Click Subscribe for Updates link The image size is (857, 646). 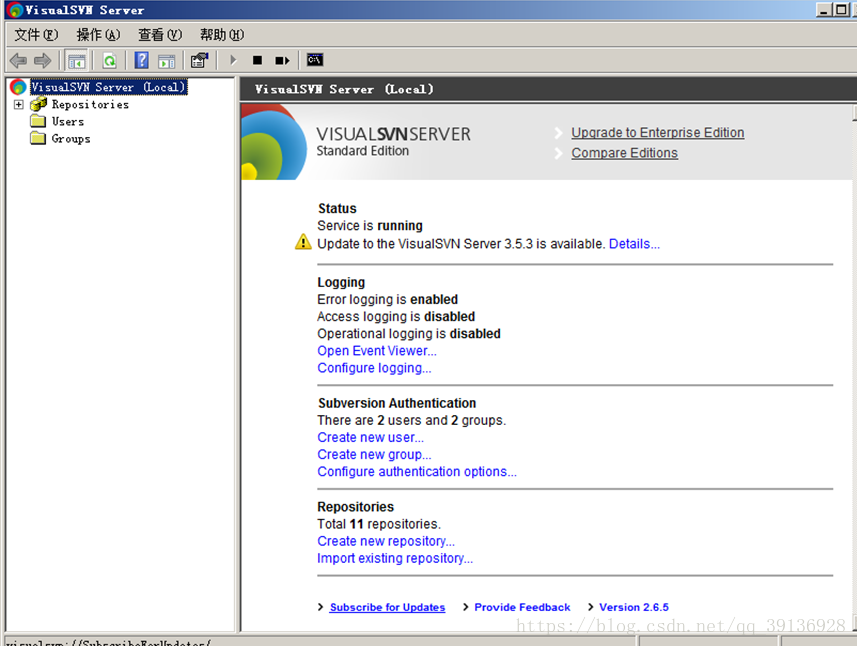[x=388, y=607]
